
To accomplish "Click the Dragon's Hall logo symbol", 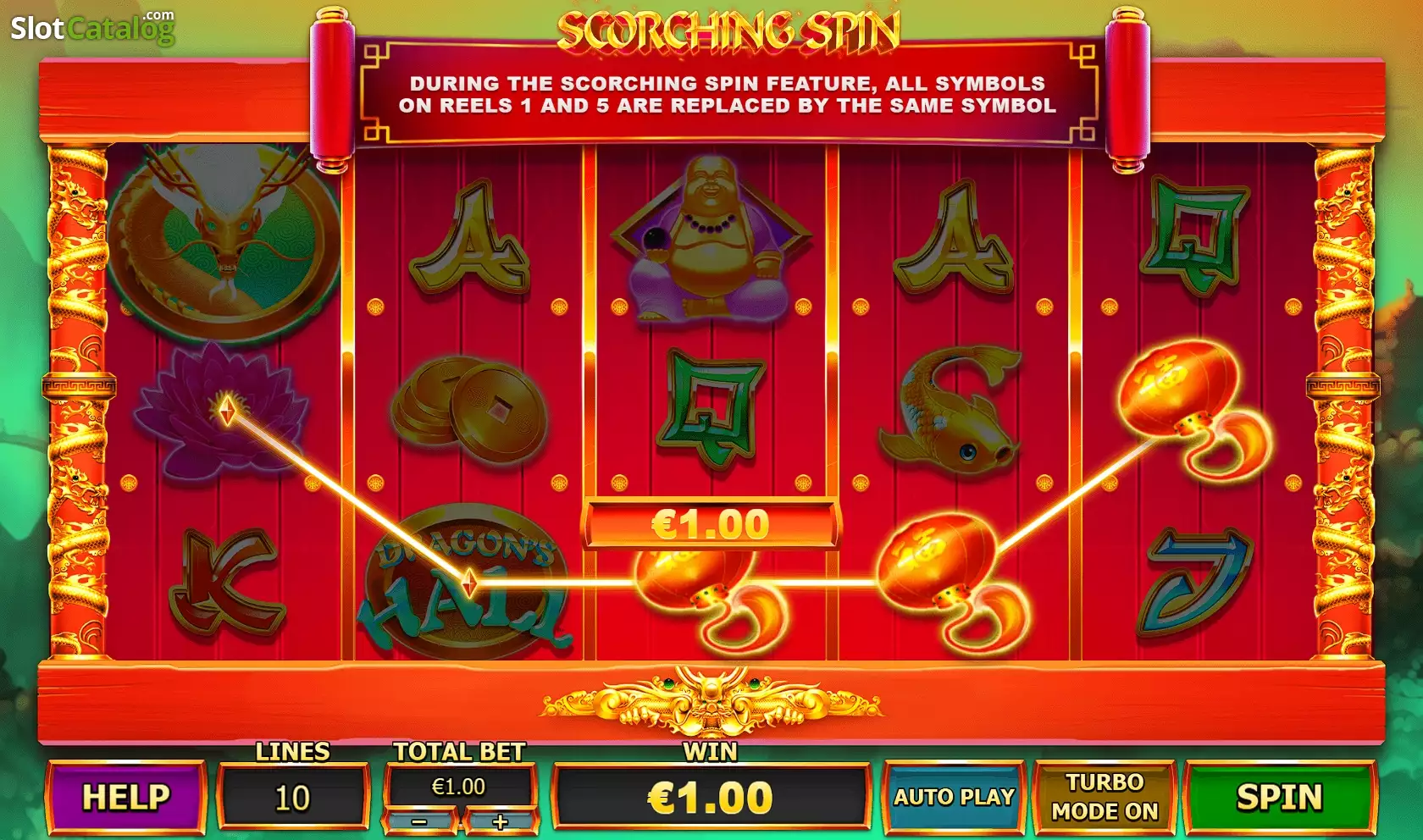I will (464, 583).
